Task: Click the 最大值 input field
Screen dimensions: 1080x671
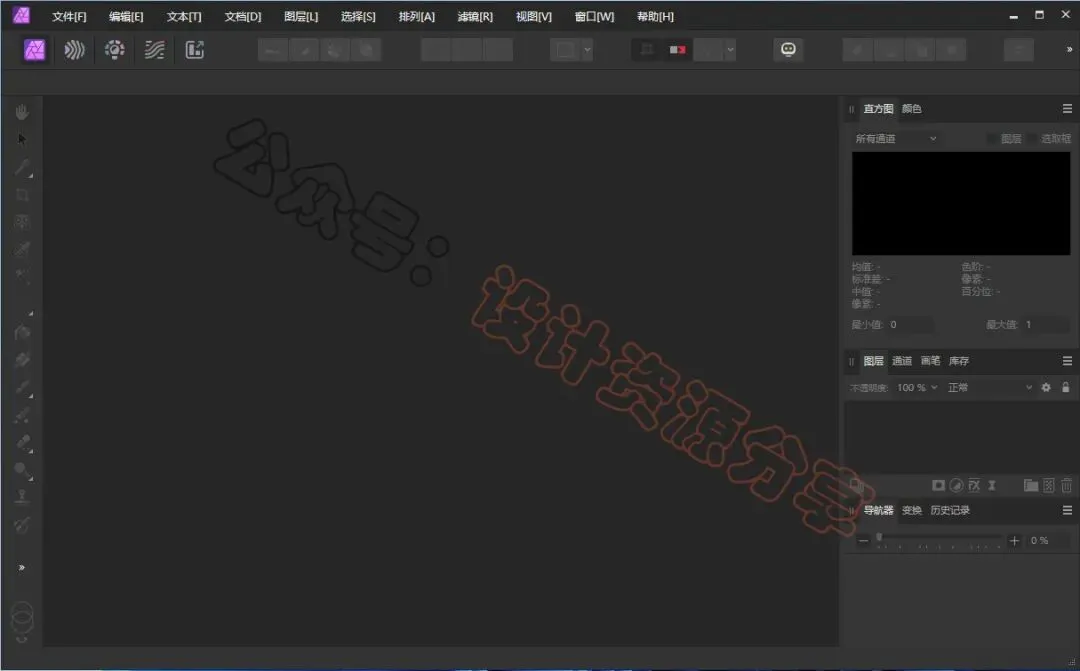Action: tap(1046, 324)
